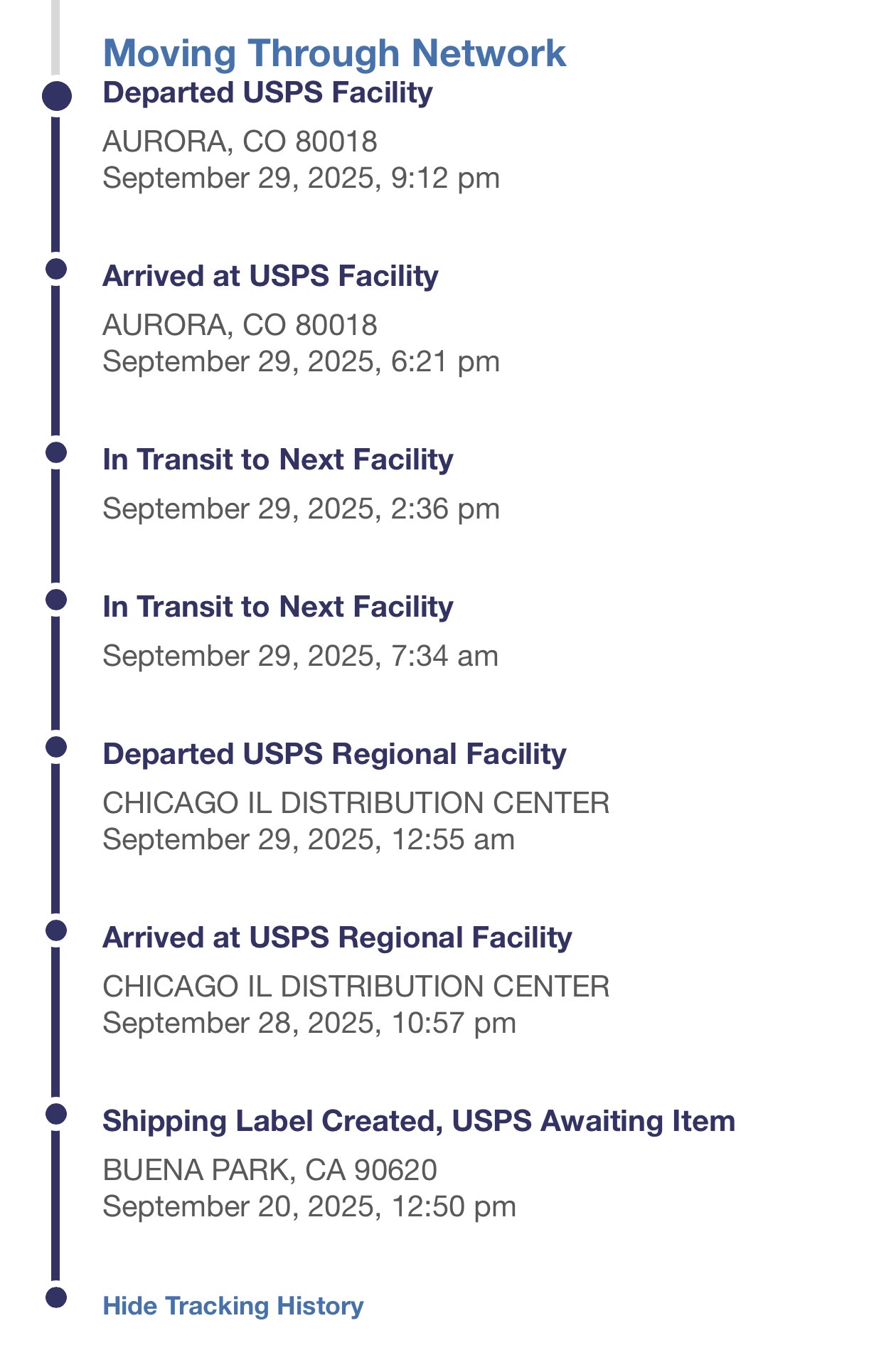Click the Arrived at USPS Facility status title
Screen dimensions: 896x1365
[x=270, y=276]
